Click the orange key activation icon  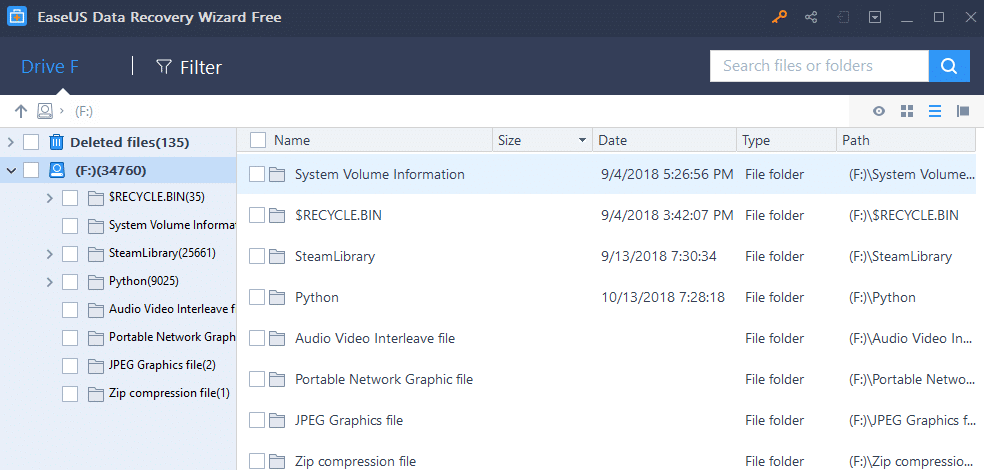point(779,17)
